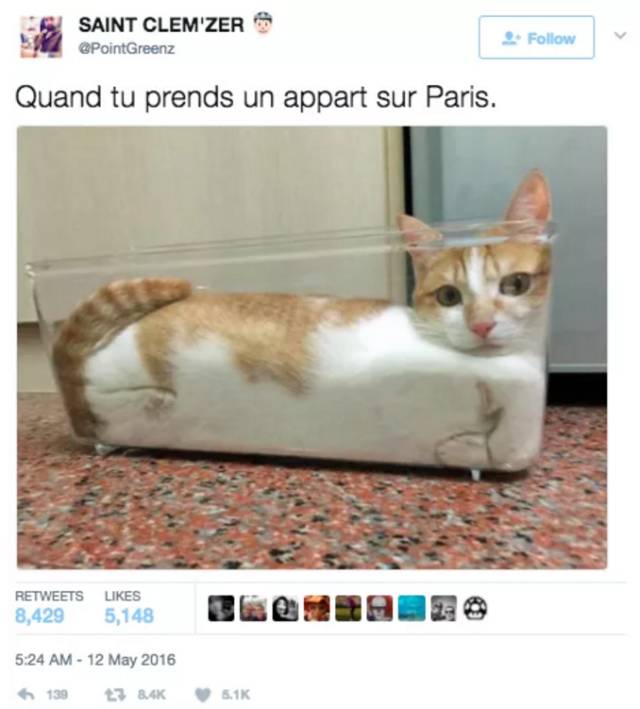640x709 pixels.
Task: Expand the tweet options chevron
Action: [x=621, y=35]
